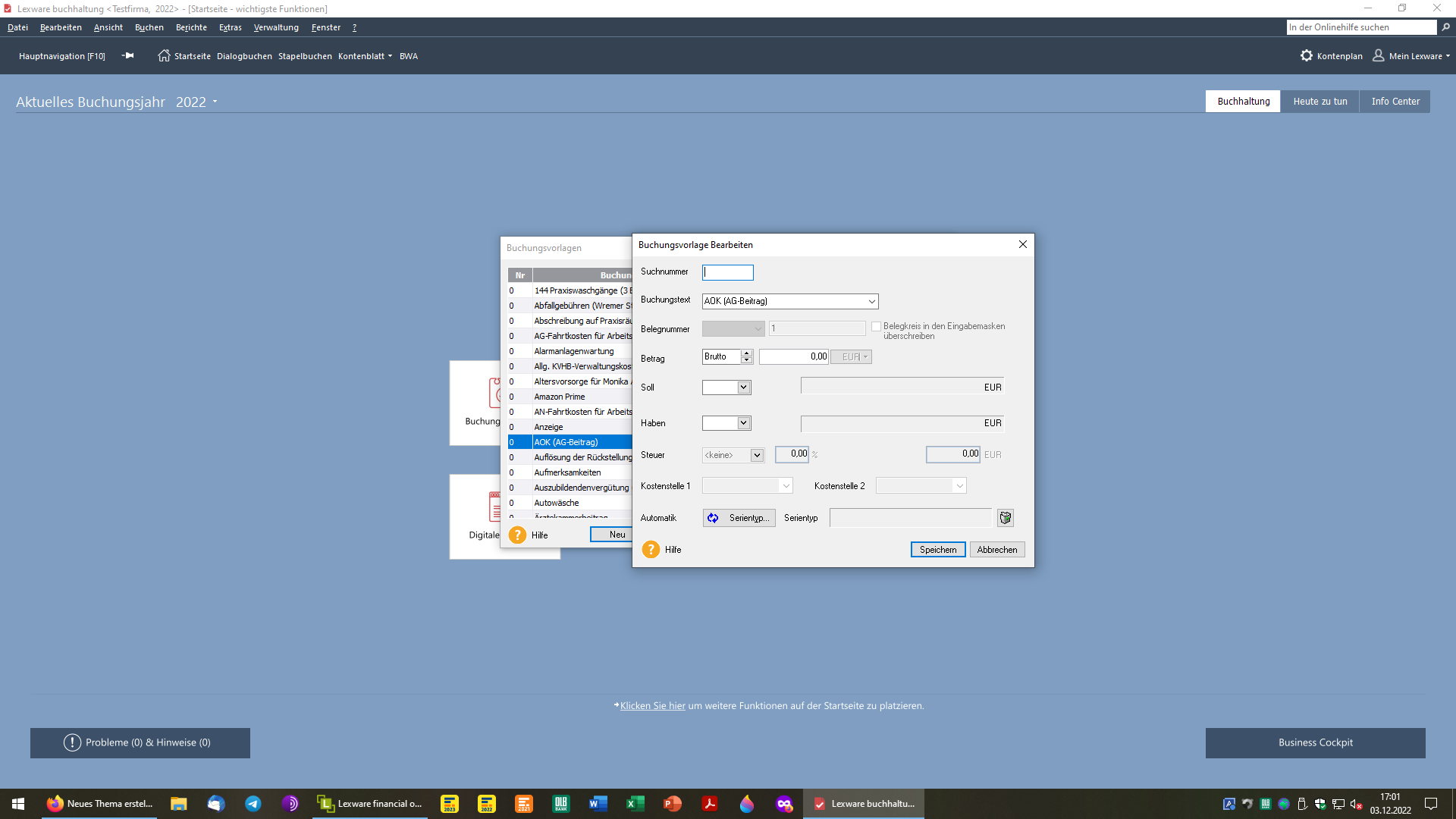
Task: Expand the Buchungsjahr 2022 selector
Action: pos(215,102)
